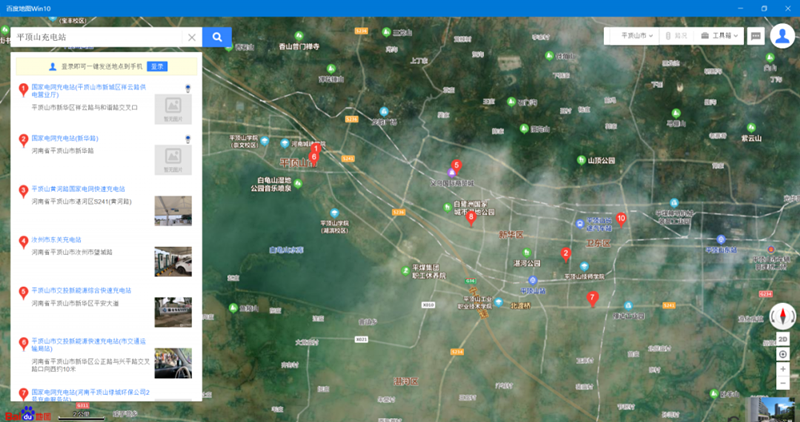Click red marker 5 in results list
800x422 pixels.
(23, 293)
